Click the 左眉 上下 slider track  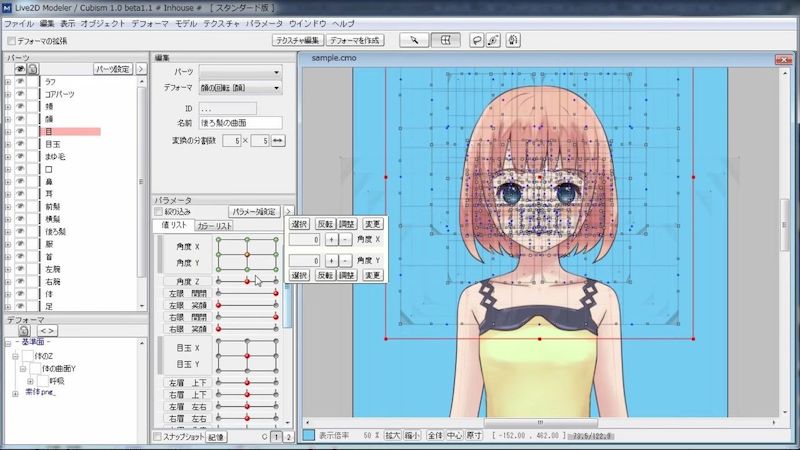[247, 382]
